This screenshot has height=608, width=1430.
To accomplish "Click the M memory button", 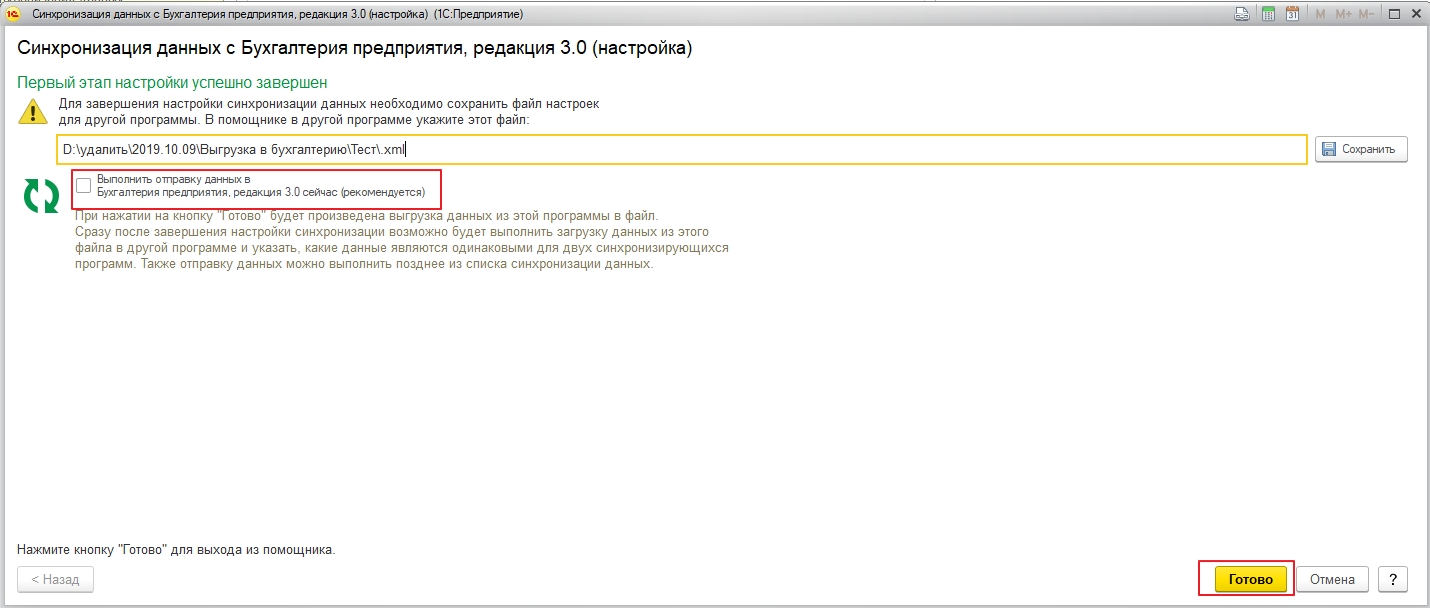I will tap(1320, 14).
